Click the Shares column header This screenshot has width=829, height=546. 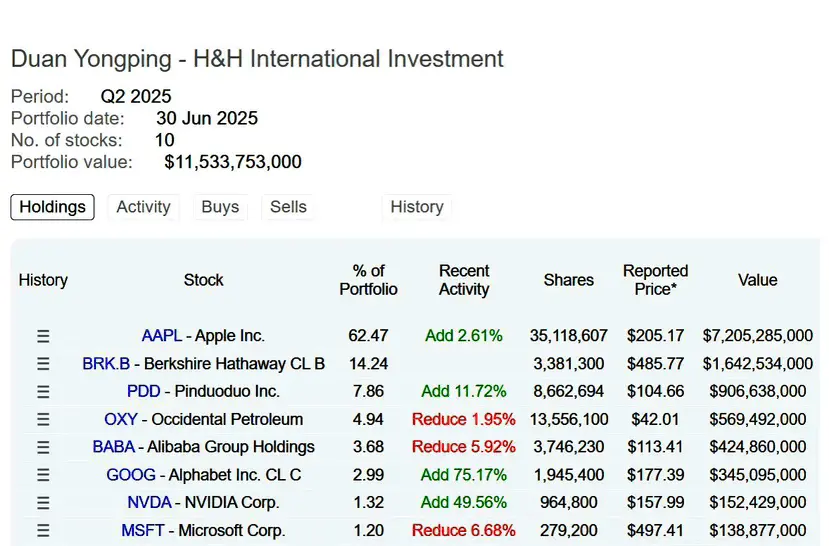tap(568, 280)
